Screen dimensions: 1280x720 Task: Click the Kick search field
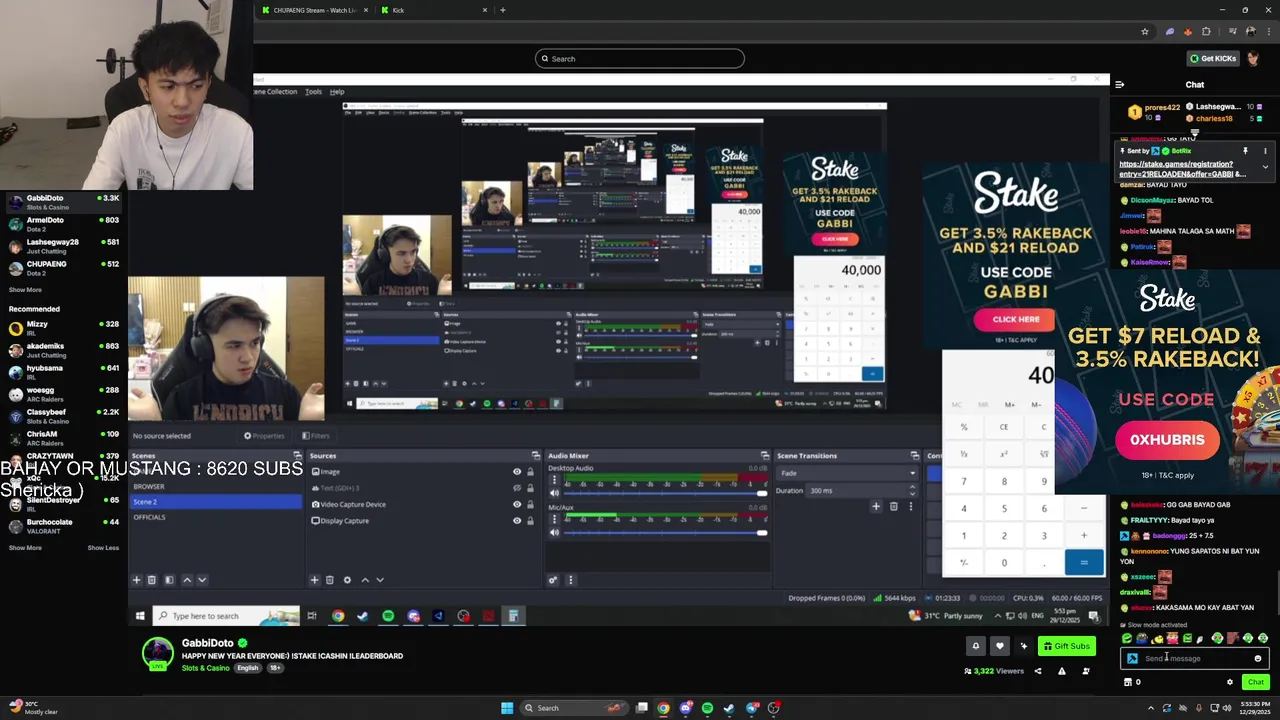[x=640, y=59]
